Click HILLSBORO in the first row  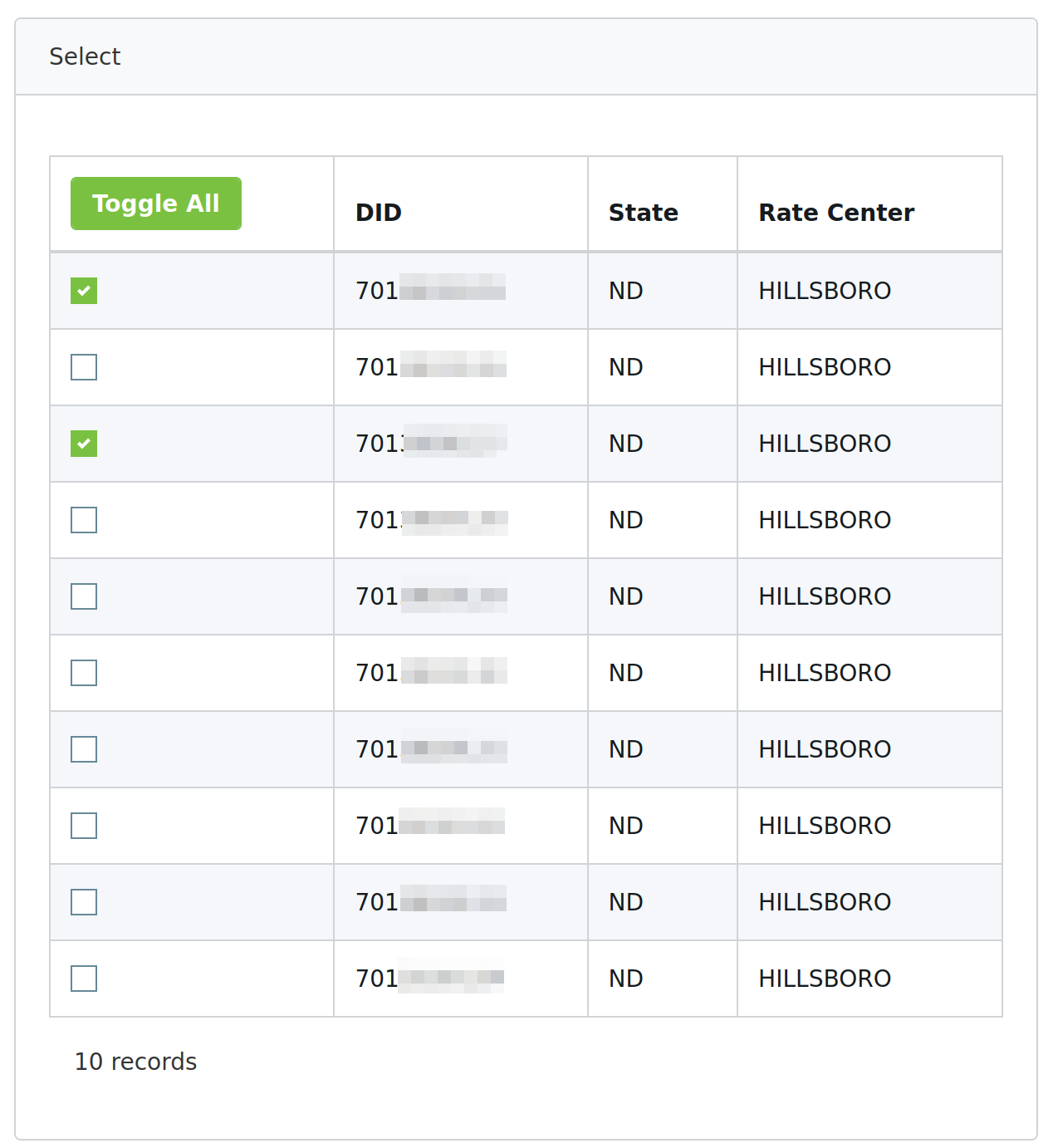point(825,291)
